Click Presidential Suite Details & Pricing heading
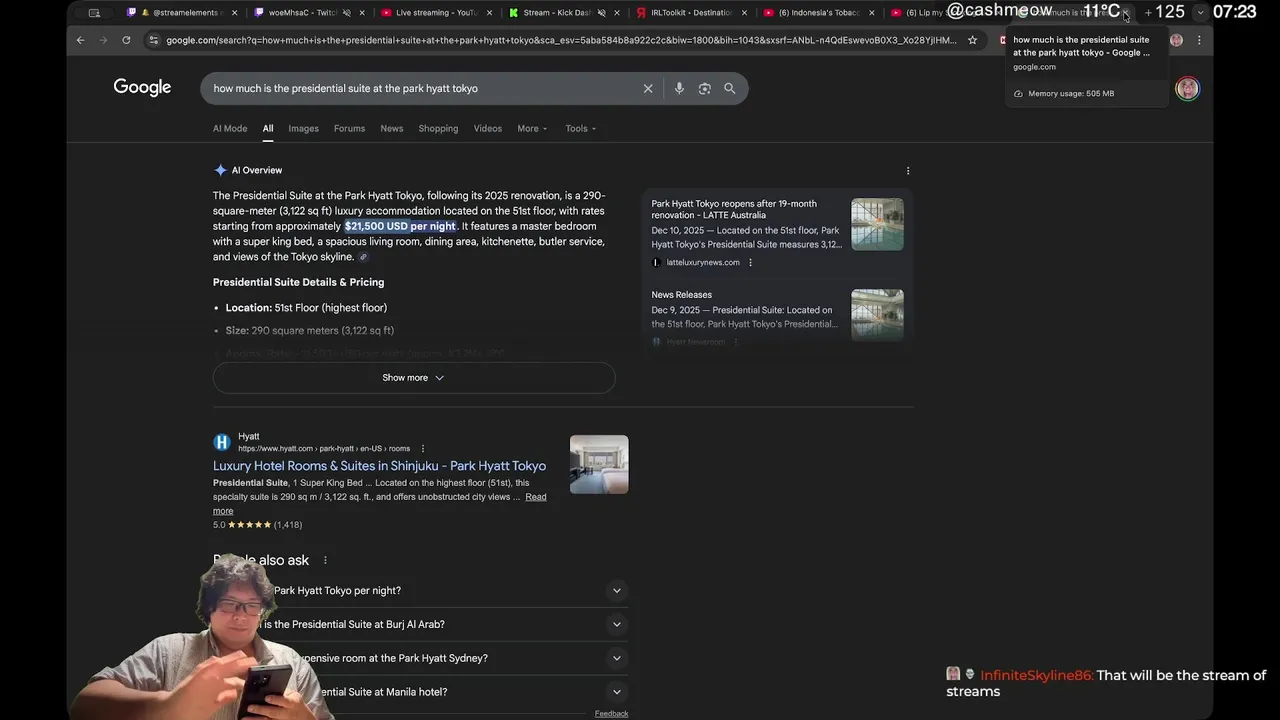The image size is (1280, 720). (x=298, y=282)
